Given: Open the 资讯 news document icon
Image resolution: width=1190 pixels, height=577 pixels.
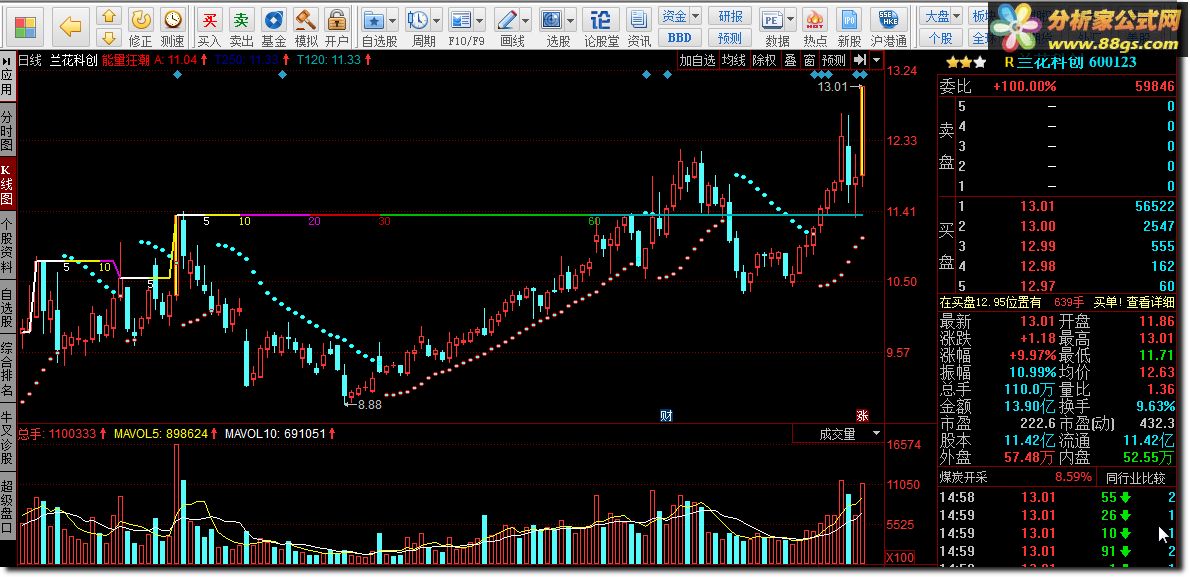Looking at the screenshot, I should (639, 27).
